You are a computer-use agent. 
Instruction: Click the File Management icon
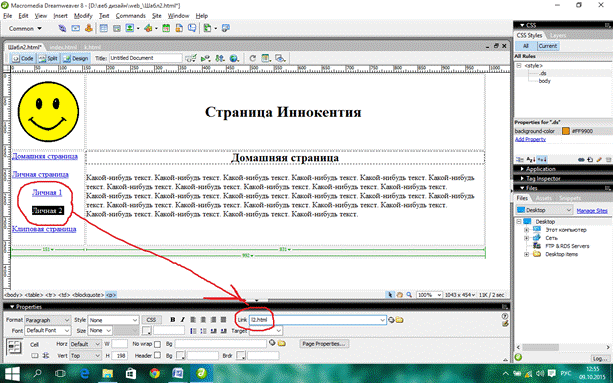220,58
